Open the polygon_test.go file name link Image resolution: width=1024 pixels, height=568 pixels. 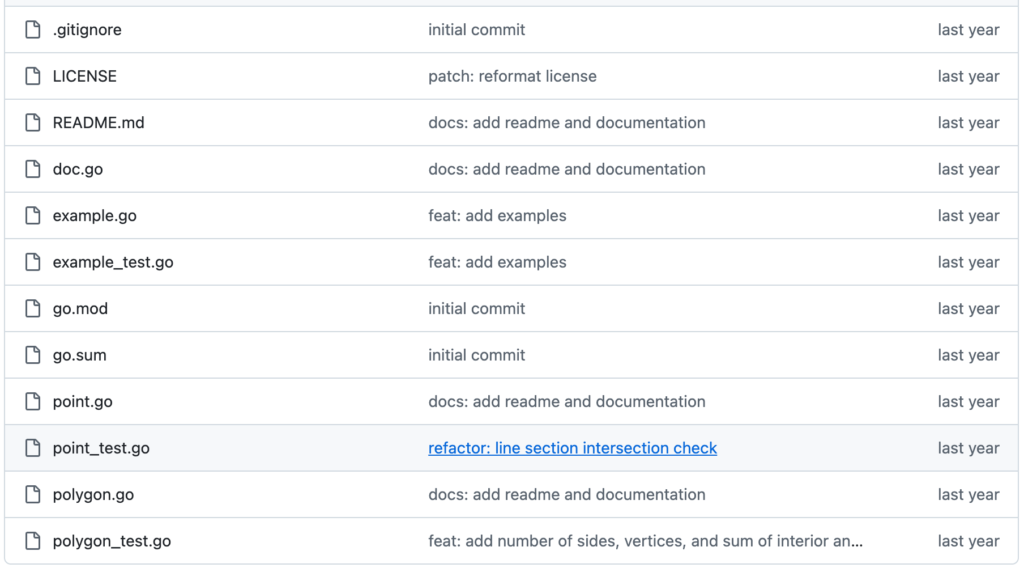111,541
